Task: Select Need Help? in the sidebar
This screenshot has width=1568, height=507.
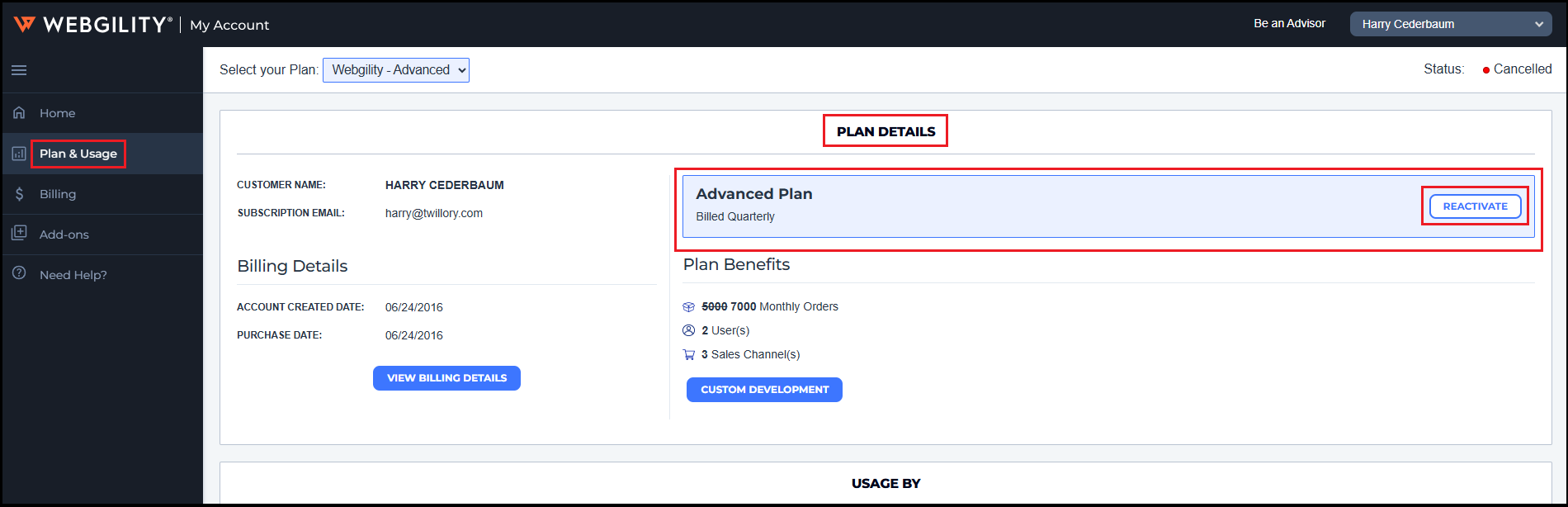Action: 73,275
